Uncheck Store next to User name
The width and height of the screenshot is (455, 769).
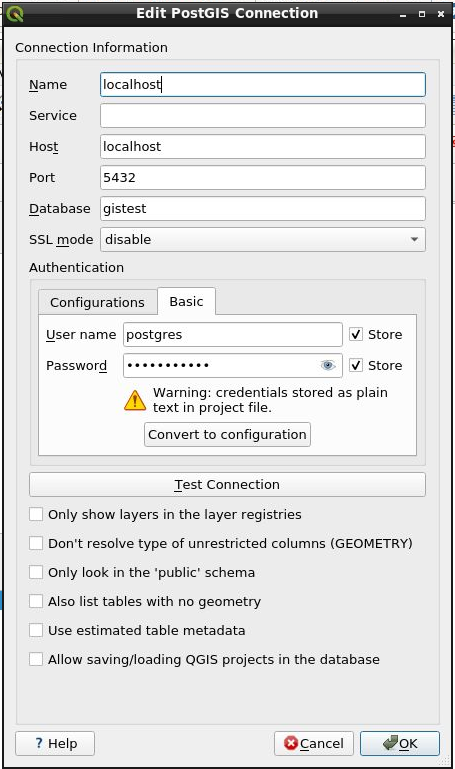tap(356, 334)
